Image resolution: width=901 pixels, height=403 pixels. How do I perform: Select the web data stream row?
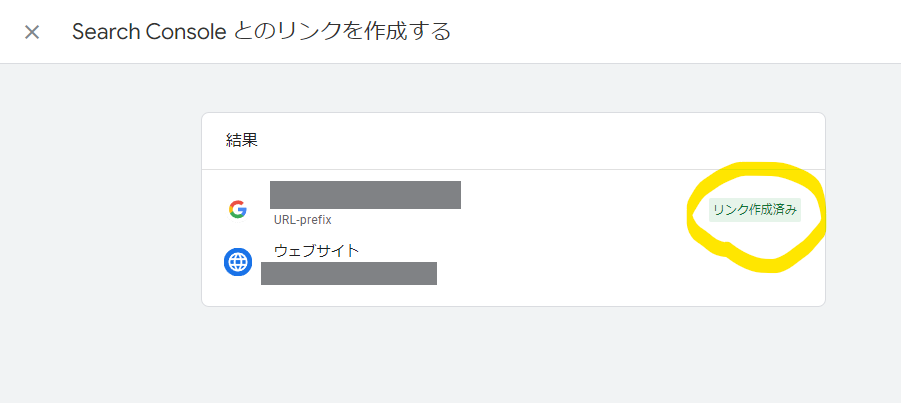(x=513, y=264)
